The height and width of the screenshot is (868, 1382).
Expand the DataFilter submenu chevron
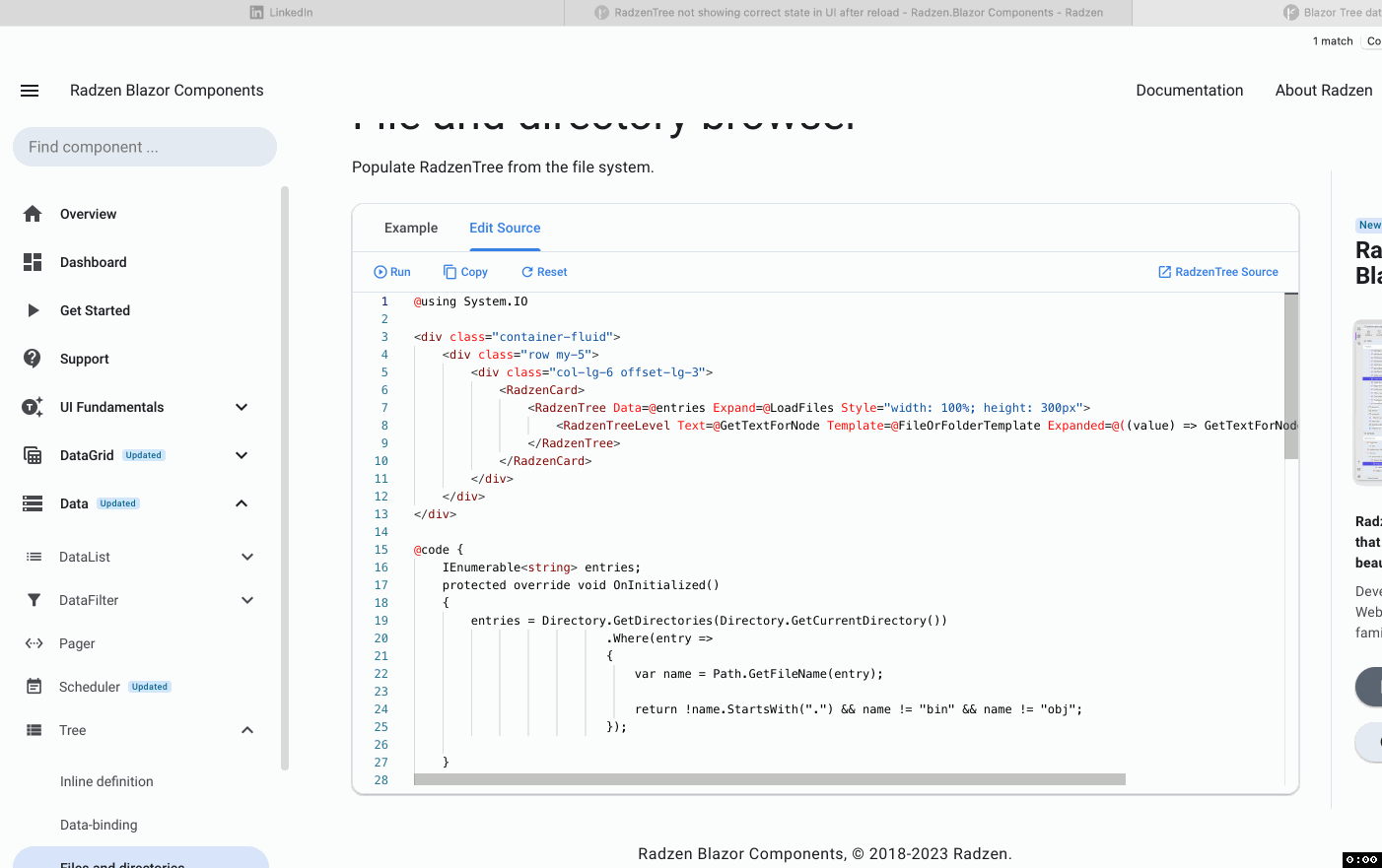coord(247,600)
